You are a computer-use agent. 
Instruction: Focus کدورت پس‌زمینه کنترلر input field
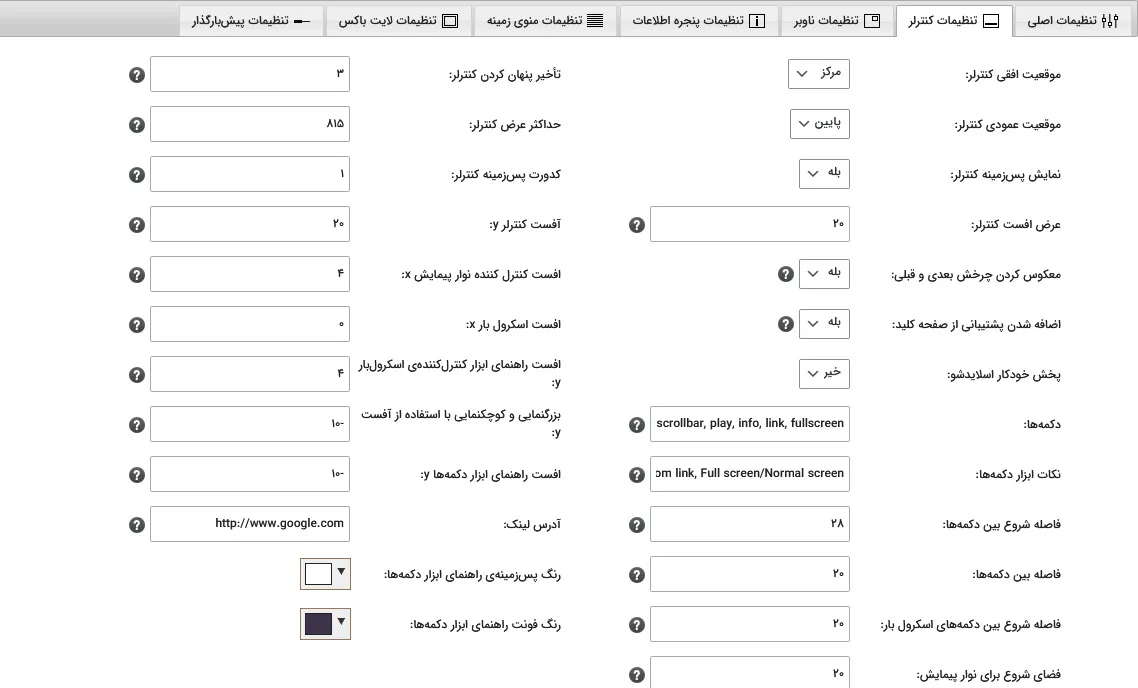[250, 174]
